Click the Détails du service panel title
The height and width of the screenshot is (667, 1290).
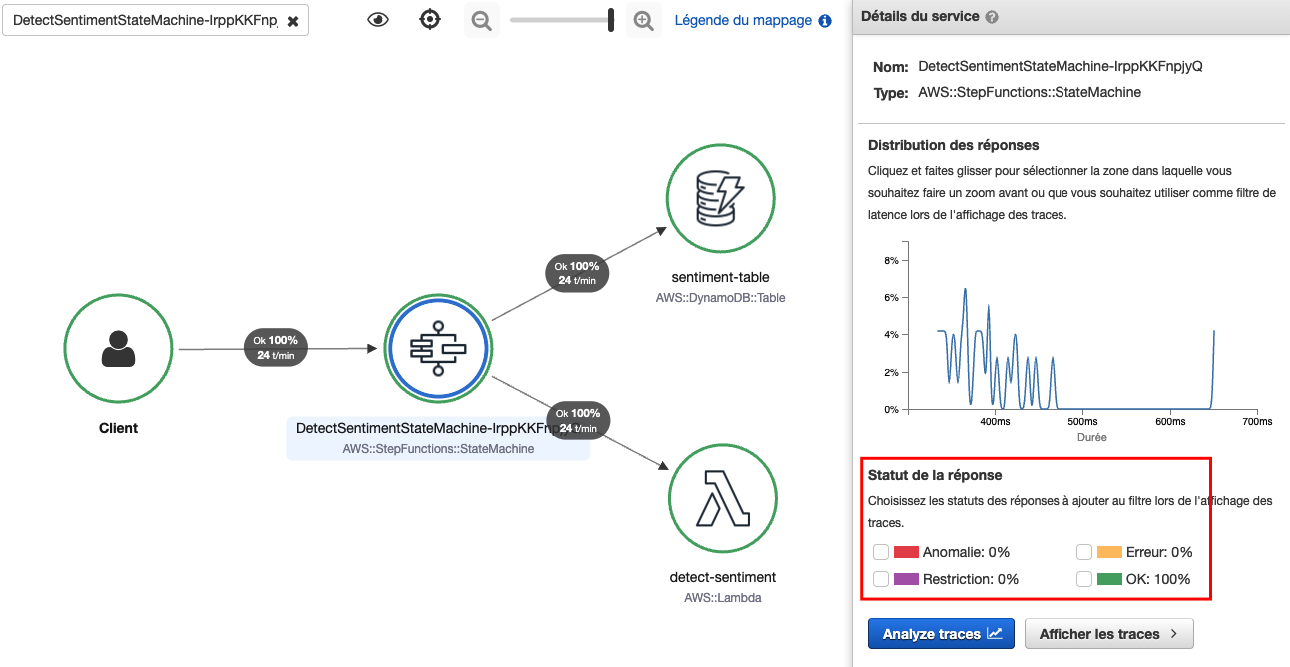coord(919,17)
